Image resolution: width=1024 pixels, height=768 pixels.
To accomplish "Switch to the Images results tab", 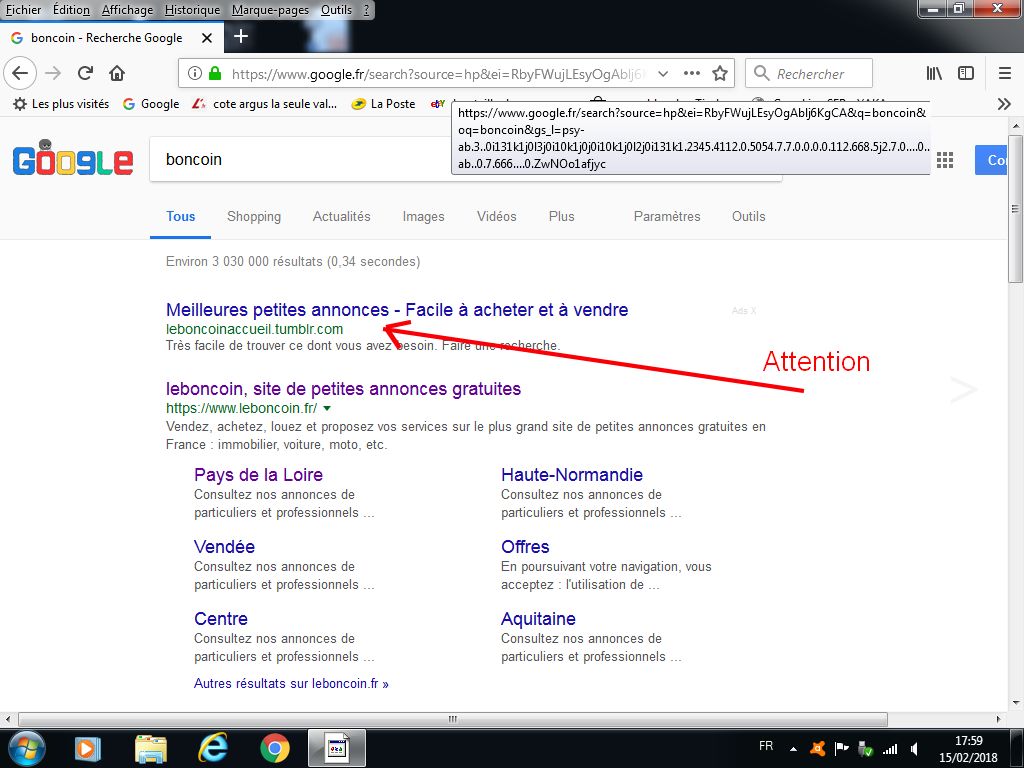I will tap(423, 216).
